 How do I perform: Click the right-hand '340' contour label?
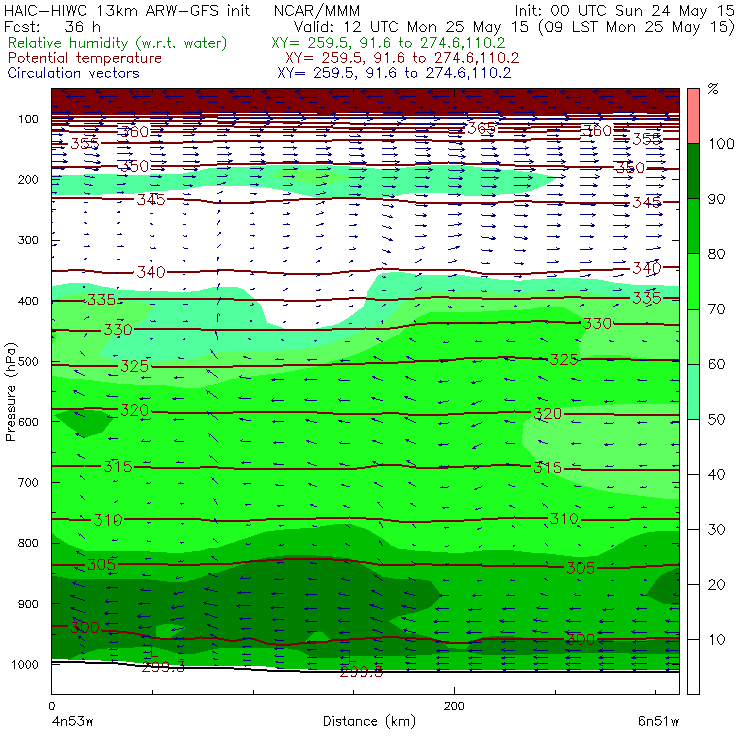pyautogui.click(x=647, y=268)
